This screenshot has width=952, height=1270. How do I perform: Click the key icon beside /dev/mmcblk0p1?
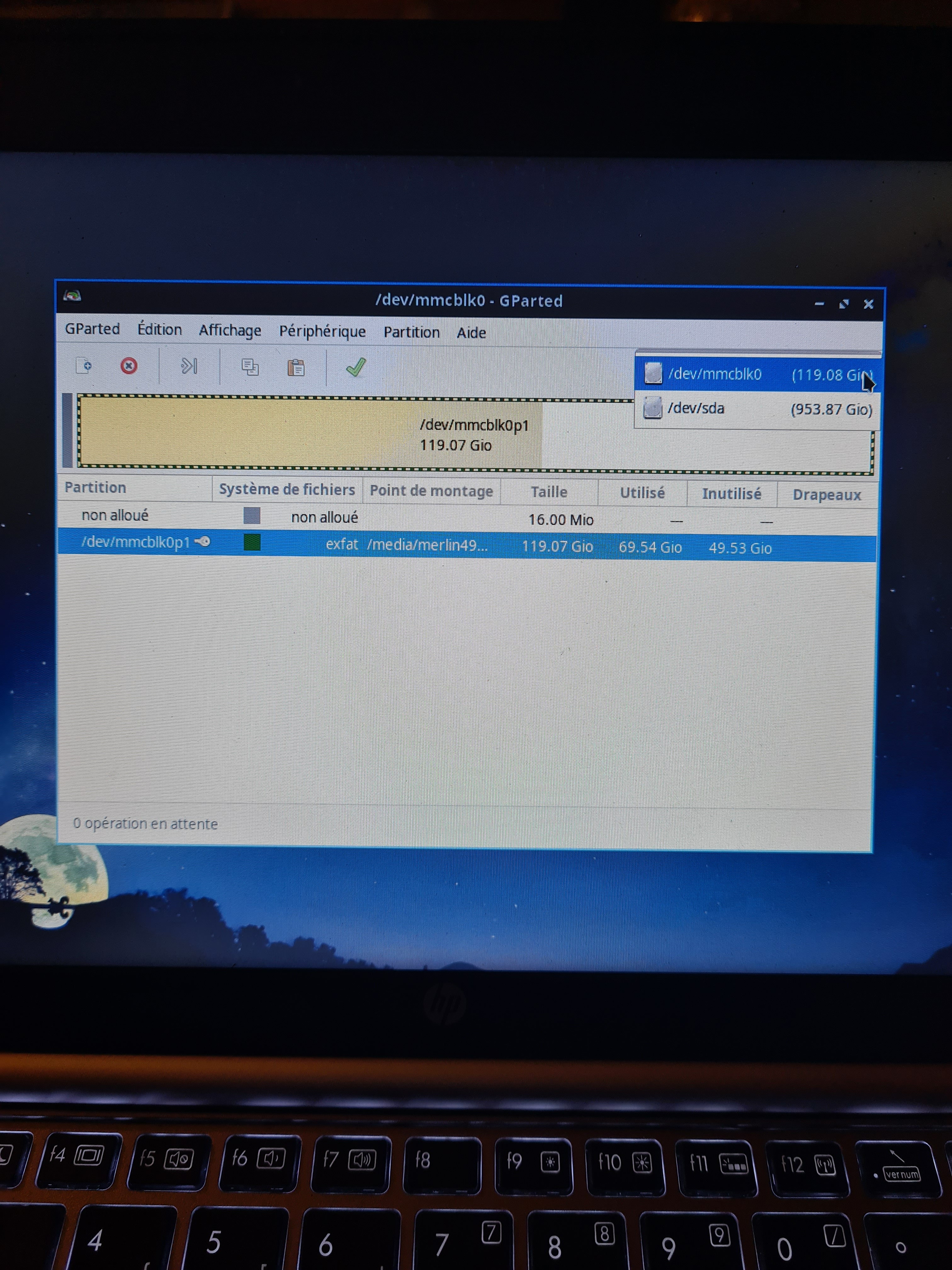tap(202, 541)
